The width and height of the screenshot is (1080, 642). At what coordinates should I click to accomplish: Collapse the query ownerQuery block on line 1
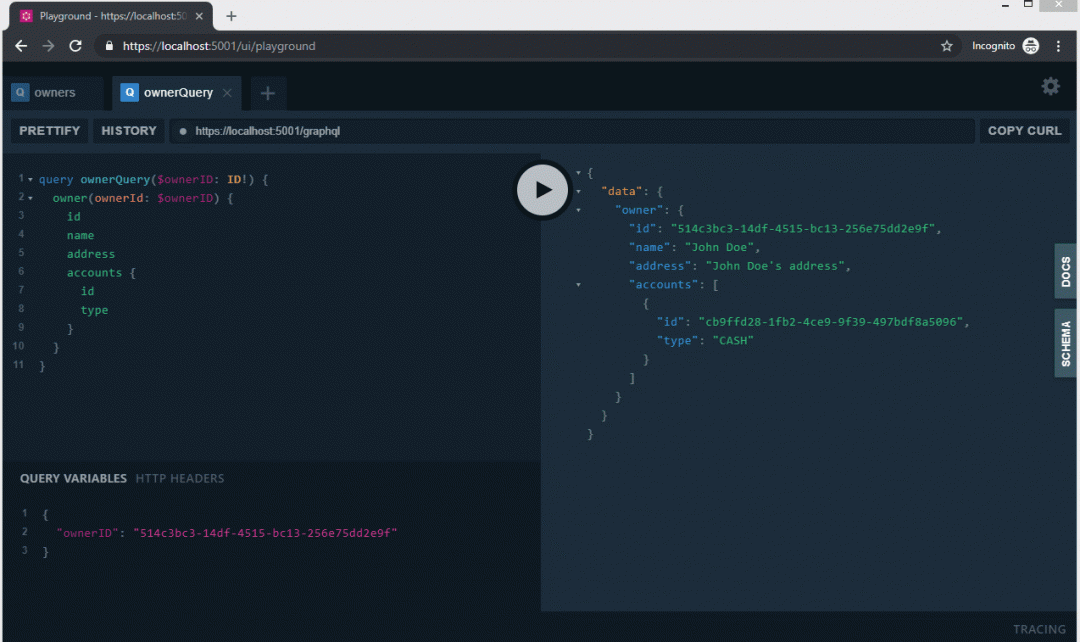click(x=30, y=180)
